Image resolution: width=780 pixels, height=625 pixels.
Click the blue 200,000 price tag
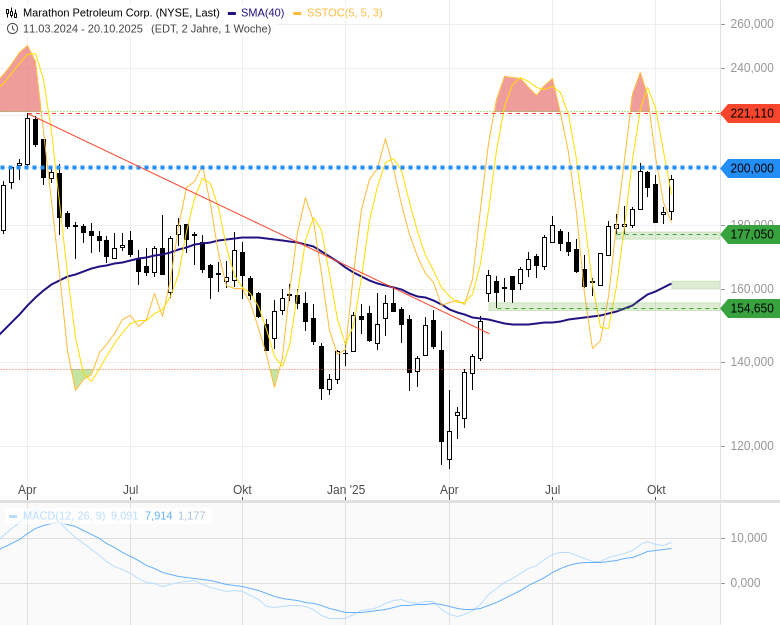click(x=751, y=168)
